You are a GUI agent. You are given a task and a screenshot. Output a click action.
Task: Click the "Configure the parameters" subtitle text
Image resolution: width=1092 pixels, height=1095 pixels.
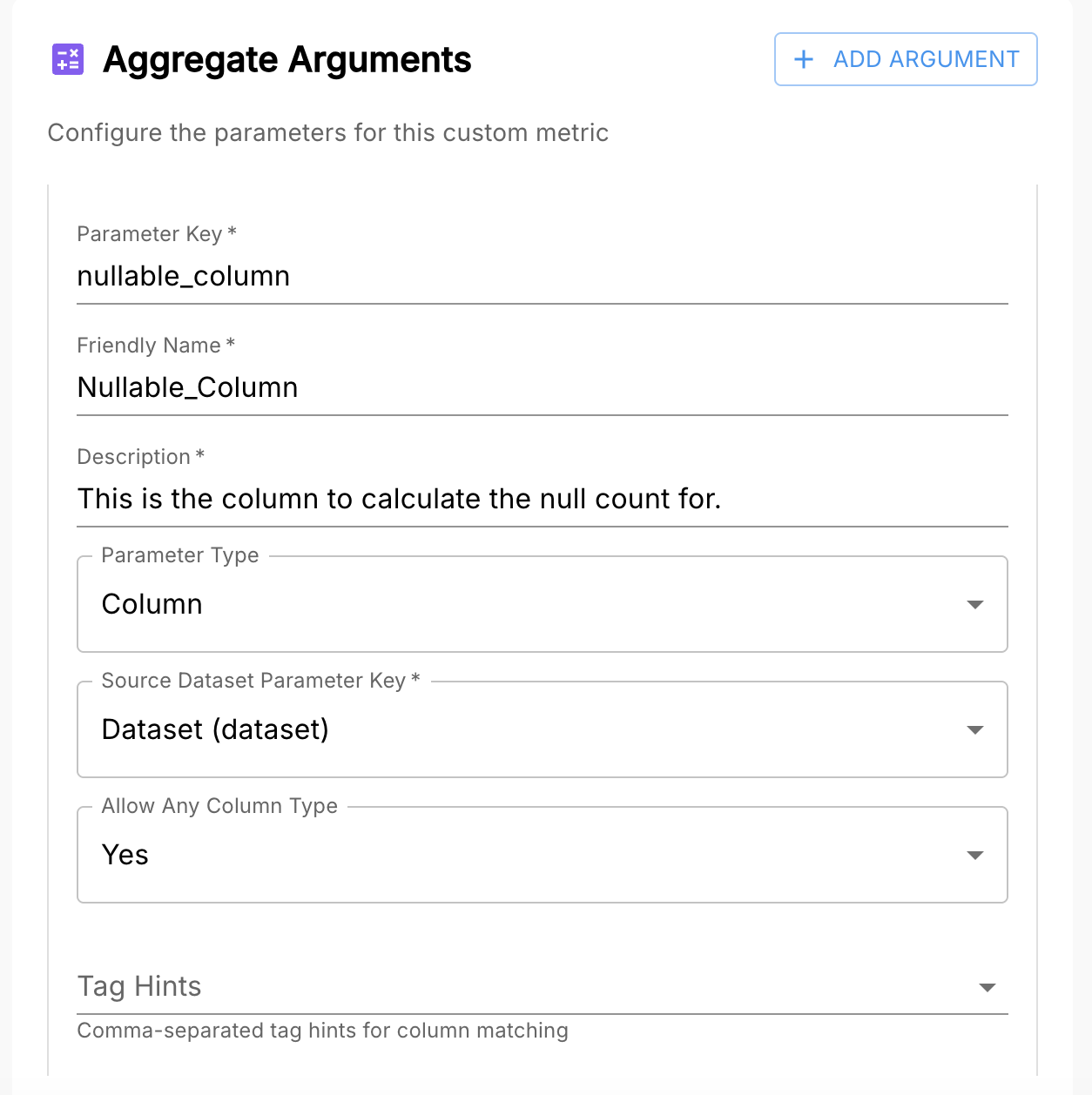click(x=327, y=133)
